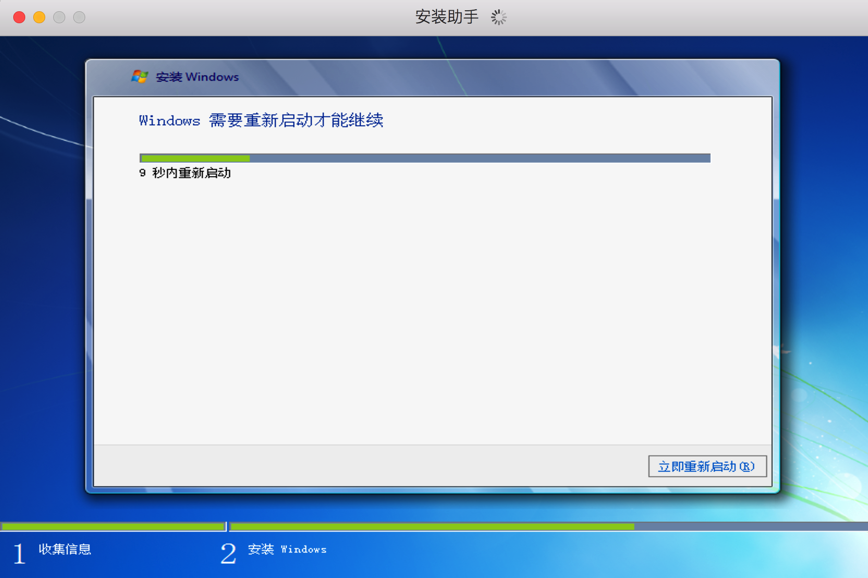Viewport: 868px width, 578px height.
Task: Click the Windows flag logo in installer title
Action: [140, 76]
